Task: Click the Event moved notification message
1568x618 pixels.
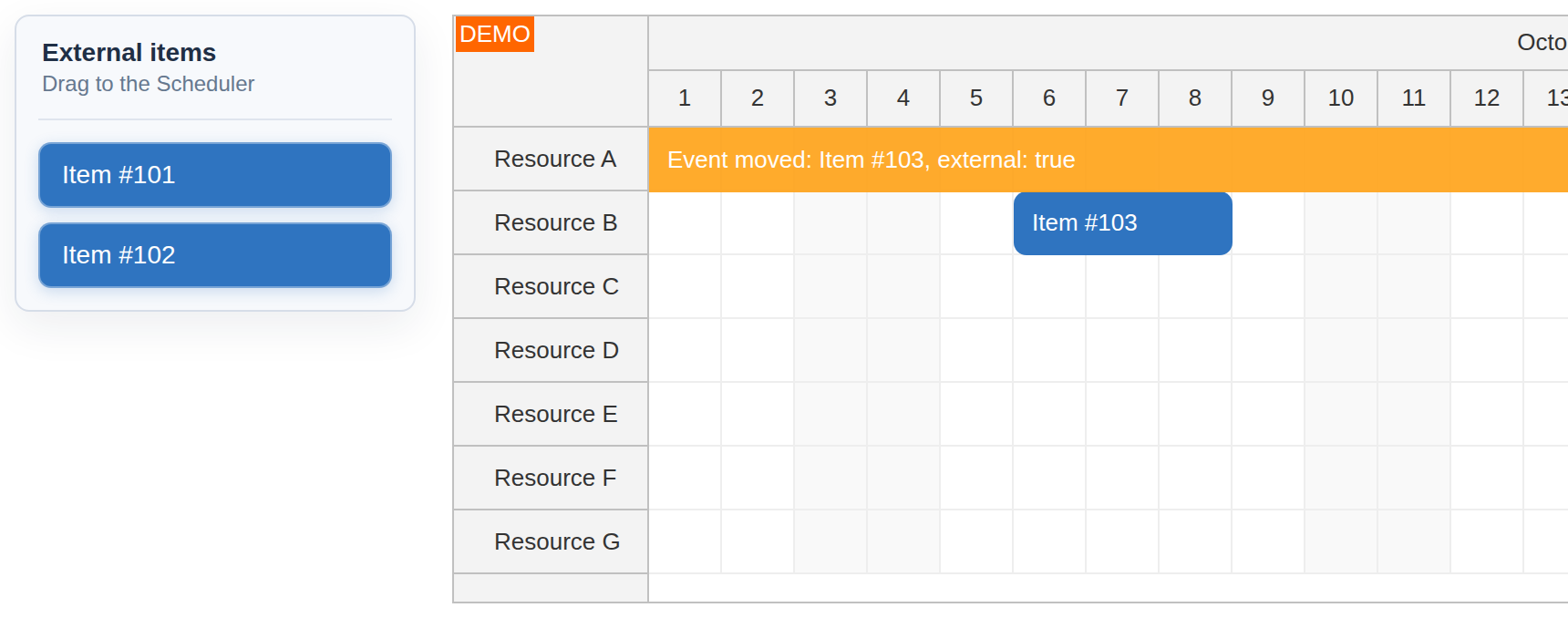Action: [1108, 160]
